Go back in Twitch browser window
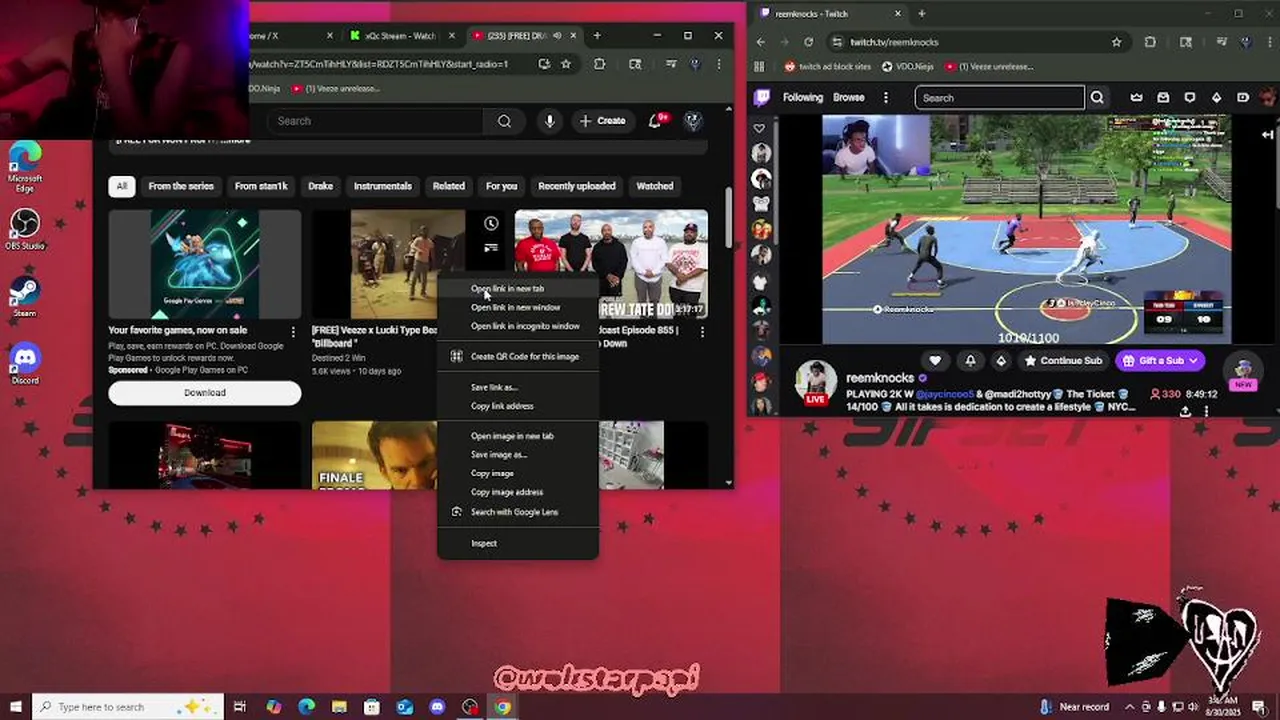The image size is (1280, 720). point(761,42)
